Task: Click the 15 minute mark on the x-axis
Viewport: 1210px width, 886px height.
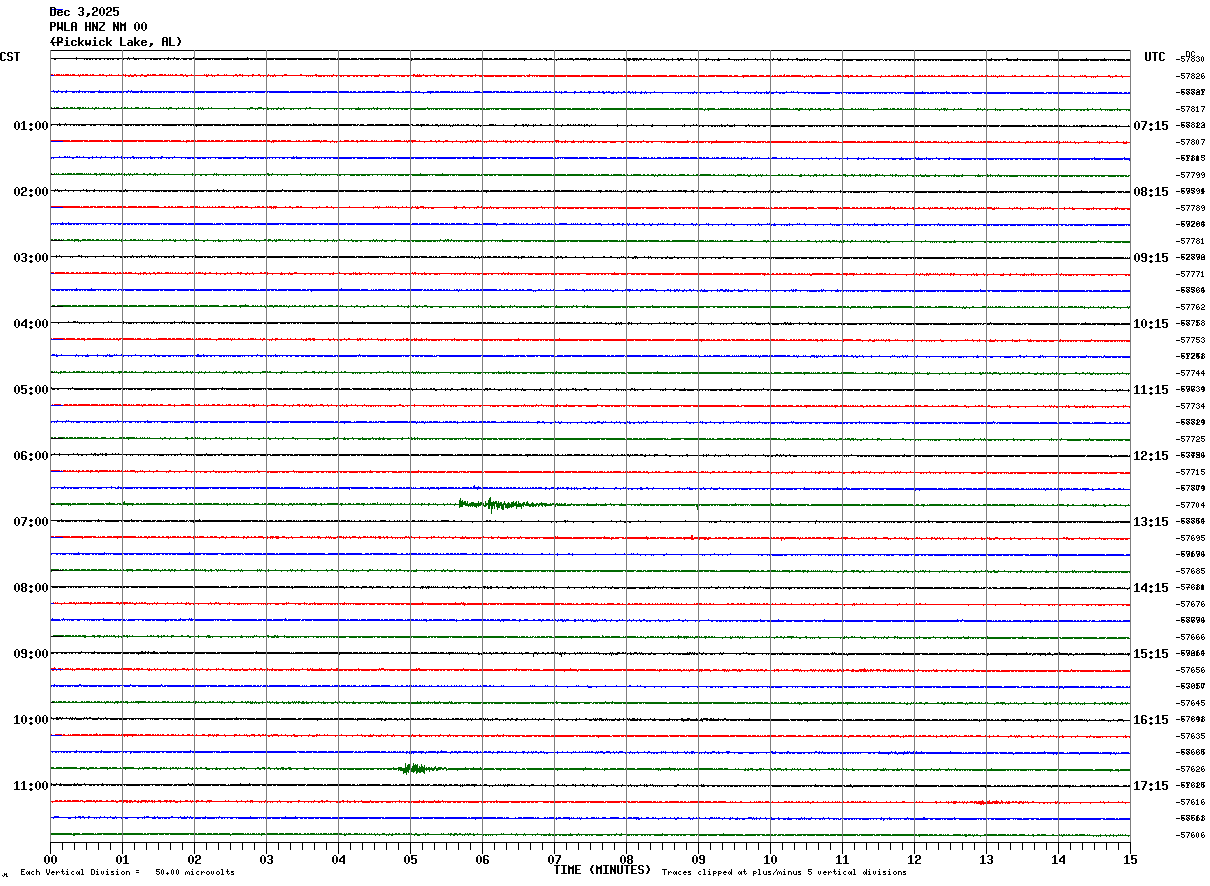Action: [1129, 859]
